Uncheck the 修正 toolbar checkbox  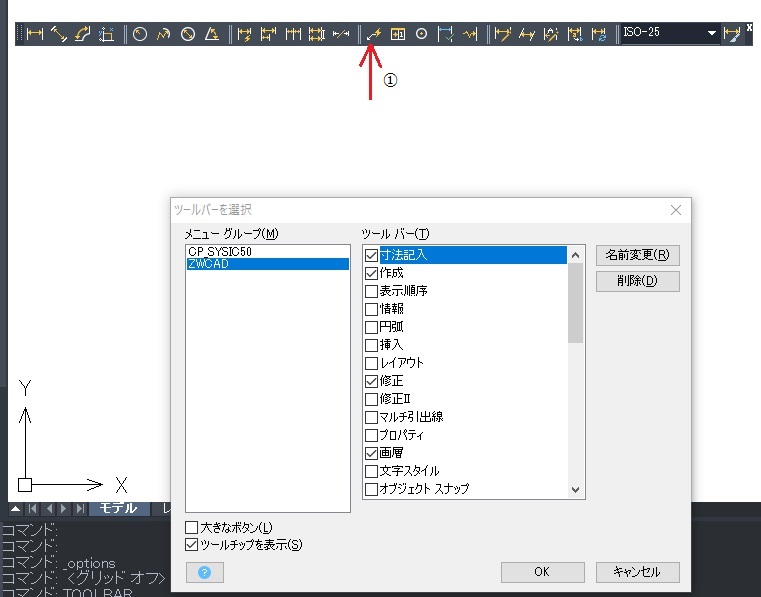point(371,381)
